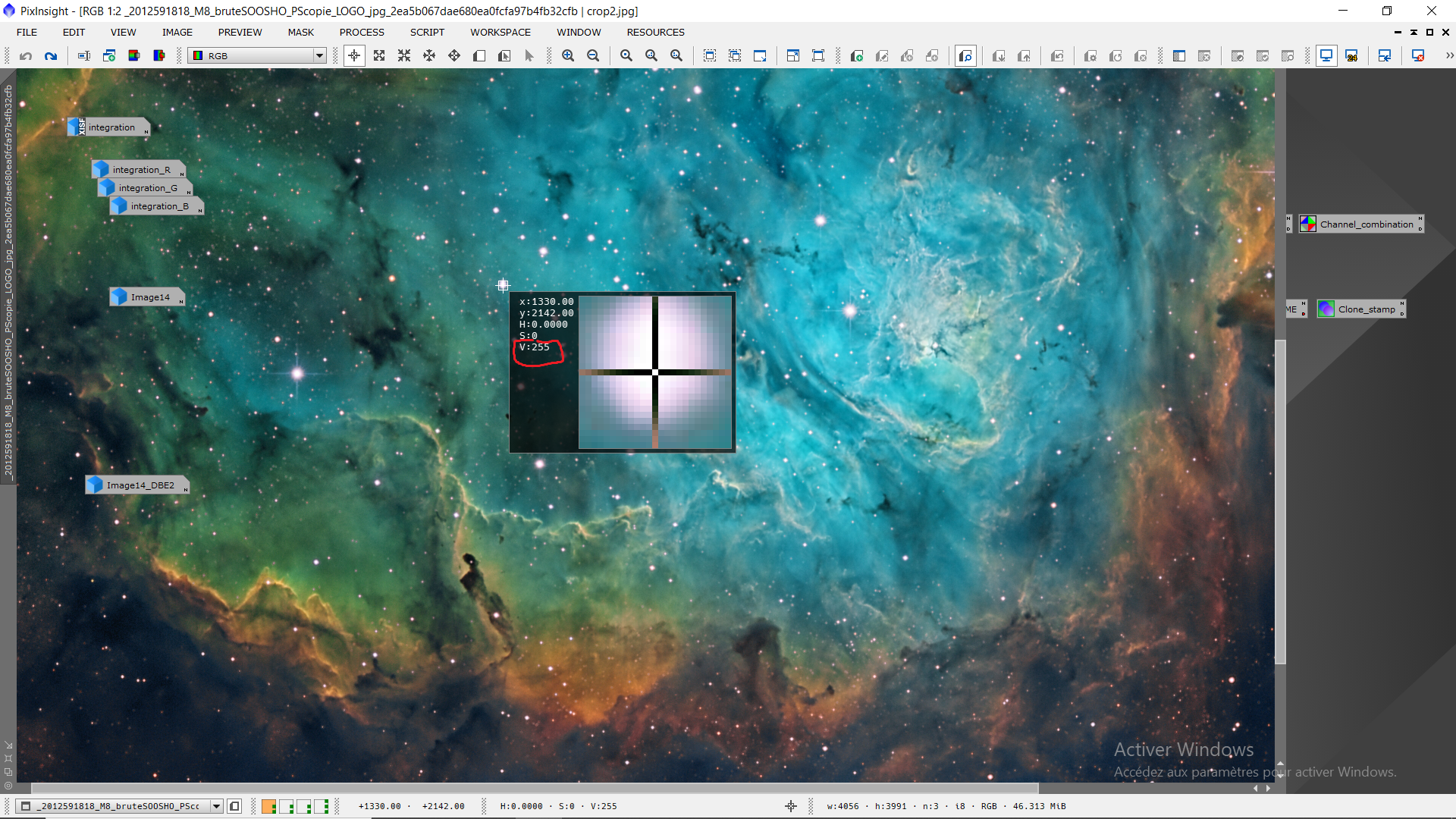Open the SCRIPT menu
The image size is (1456, 819).
427,32
